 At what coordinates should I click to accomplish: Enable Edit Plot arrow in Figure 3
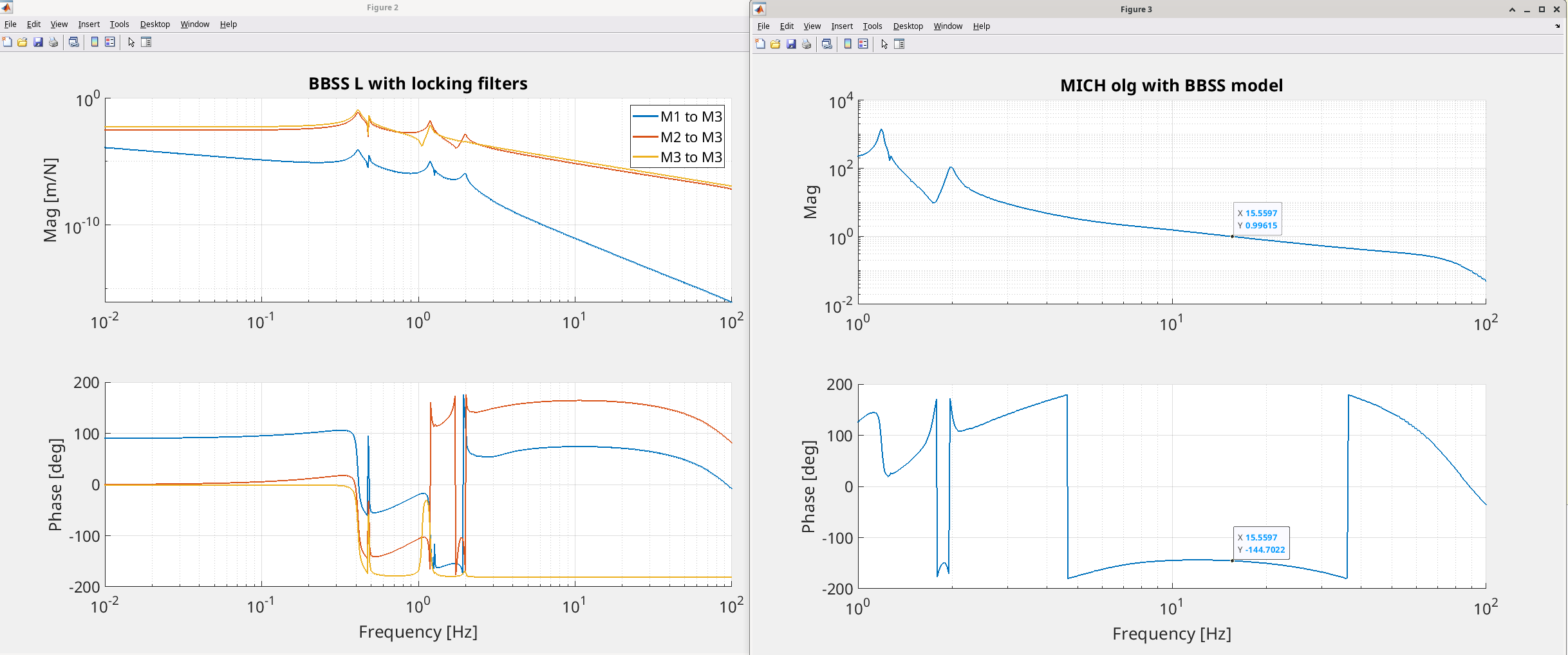[x=884, y=44]
